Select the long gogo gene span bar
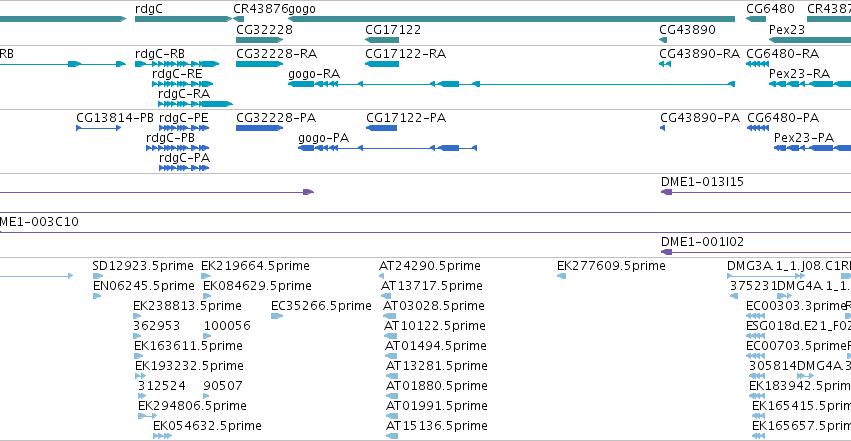 tap(511, 19)
